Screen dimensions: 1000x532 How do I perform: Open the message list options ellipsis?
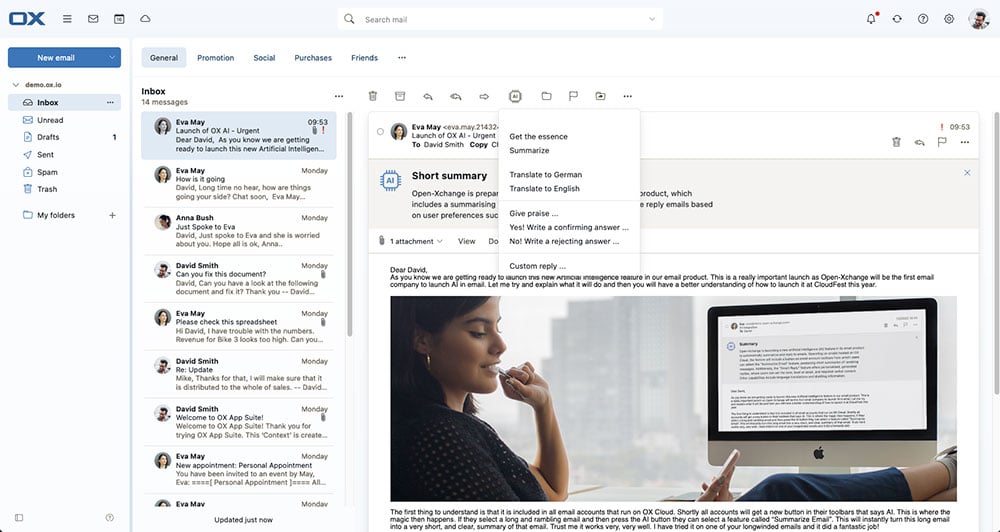coord(339,96)
